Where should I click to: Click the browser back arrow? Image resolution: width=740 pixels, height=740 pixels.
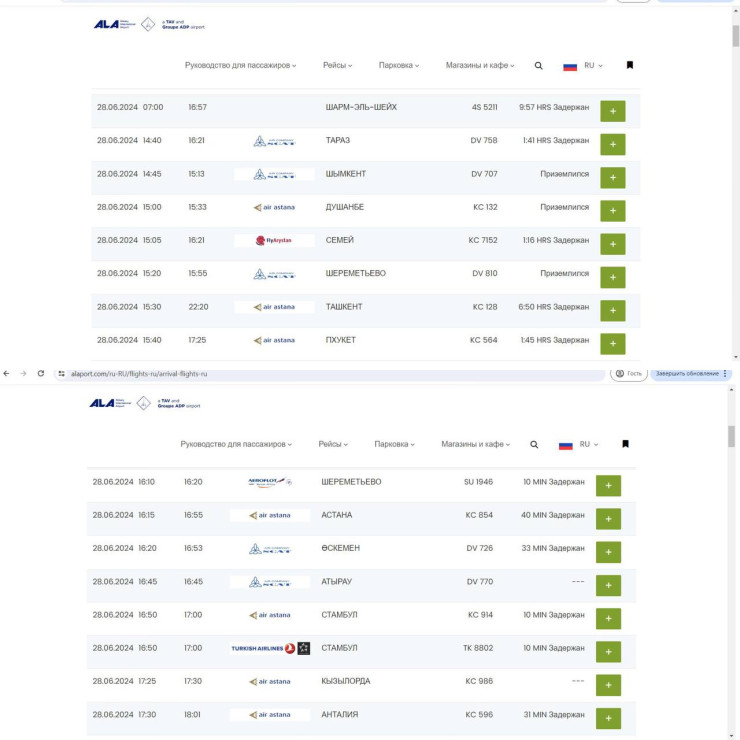pos(7,373)
